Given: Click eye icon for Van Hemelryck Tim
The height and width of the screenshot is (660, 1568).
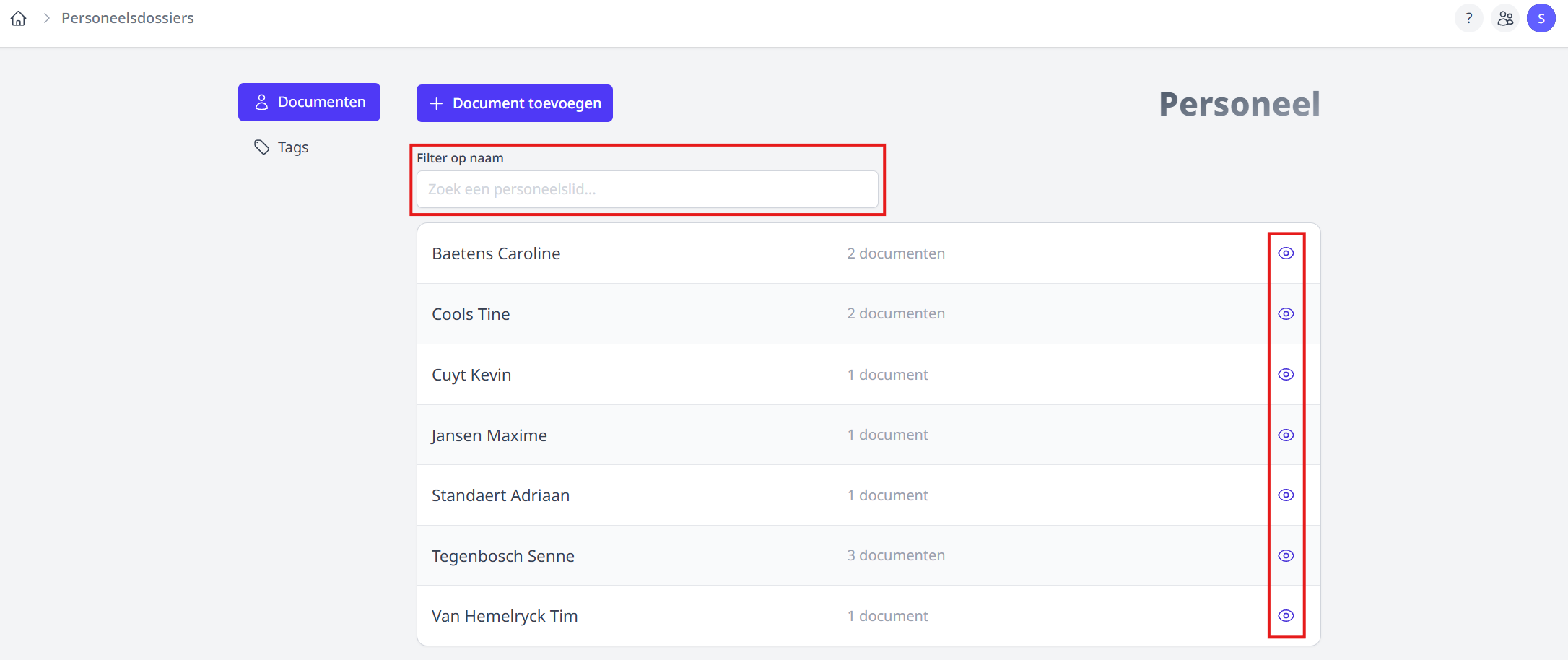Looking at the screenshot, I should [1286, 616].
